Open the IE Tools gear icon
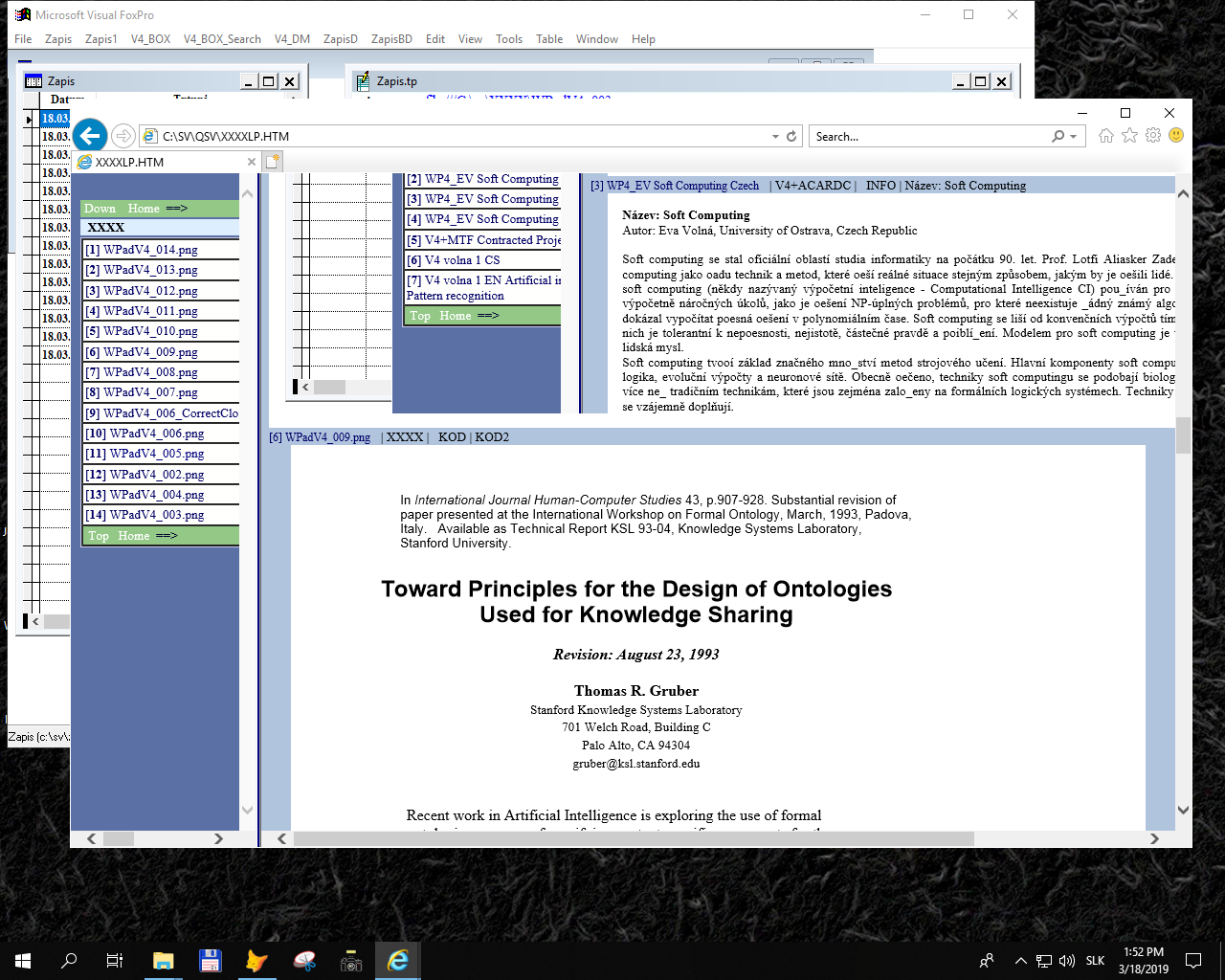The width and height of the screenshot is (1225, 980). (x=1153, y=136)
